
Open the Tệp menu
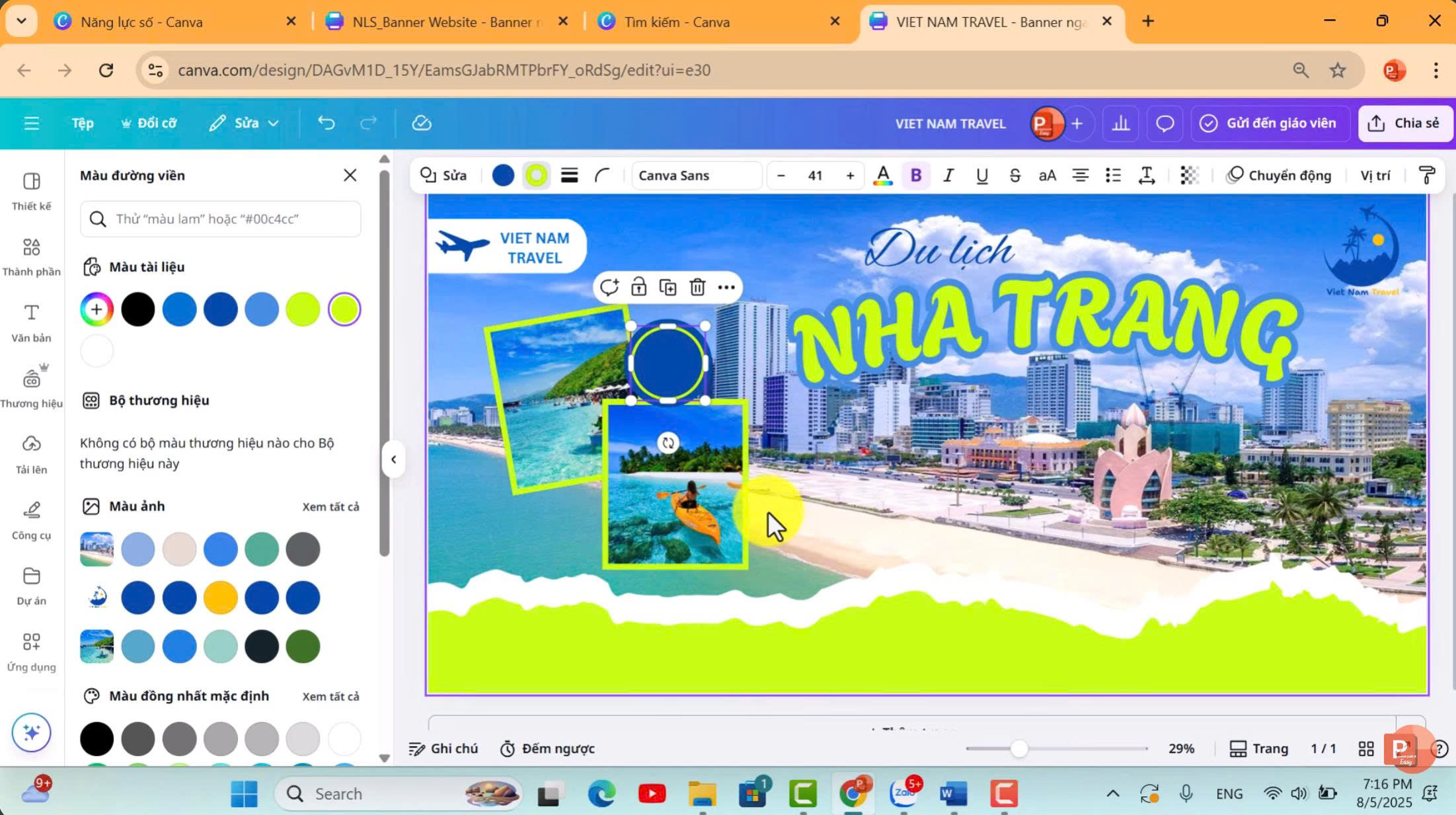82,123
